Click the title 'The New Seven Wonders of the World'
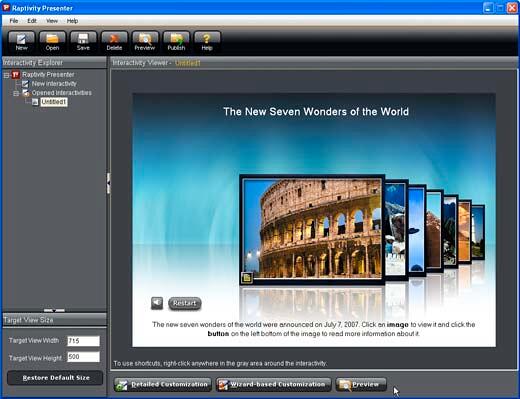The width and height of the screenshot is (520, 399). click(x=316, y=112)
